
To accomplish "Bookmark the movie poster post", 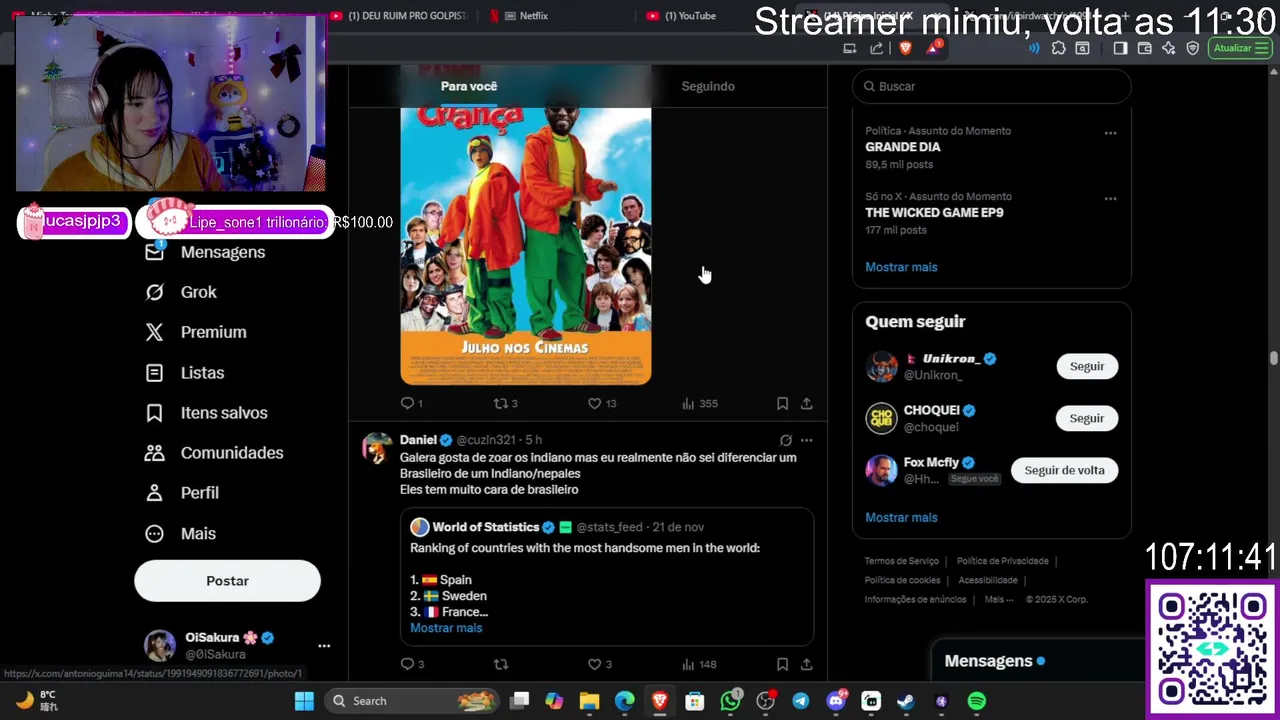I will [x=782, y=404].
